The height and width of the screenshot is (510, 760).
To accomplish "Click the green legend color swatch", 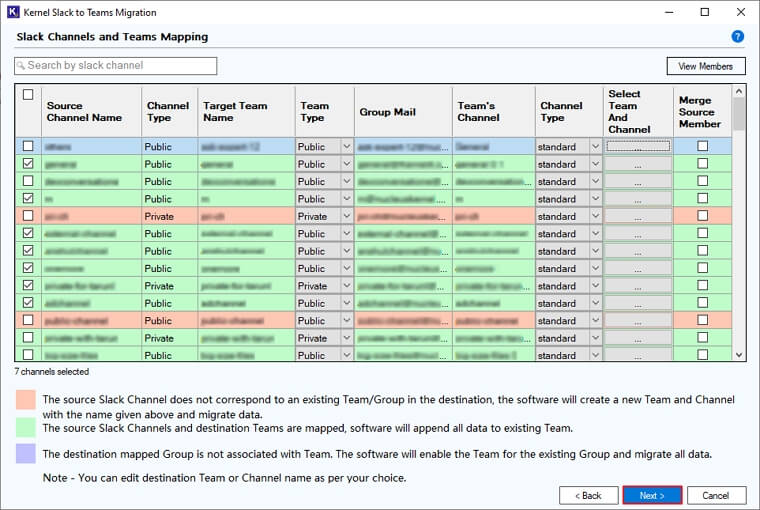I will [x=26, y=428].
